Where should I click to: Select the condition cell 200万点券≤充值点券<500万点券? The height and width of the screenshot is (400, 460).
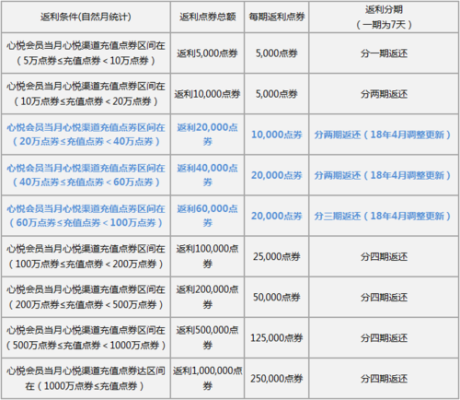[86, 297]
